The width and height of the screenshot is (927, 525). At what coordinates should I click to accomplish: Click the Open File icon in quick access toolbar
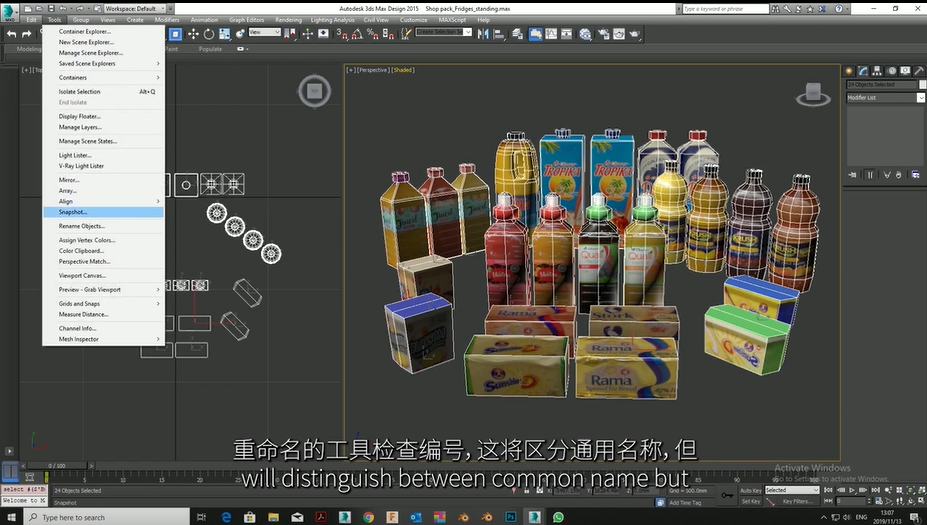coord(39,8)
